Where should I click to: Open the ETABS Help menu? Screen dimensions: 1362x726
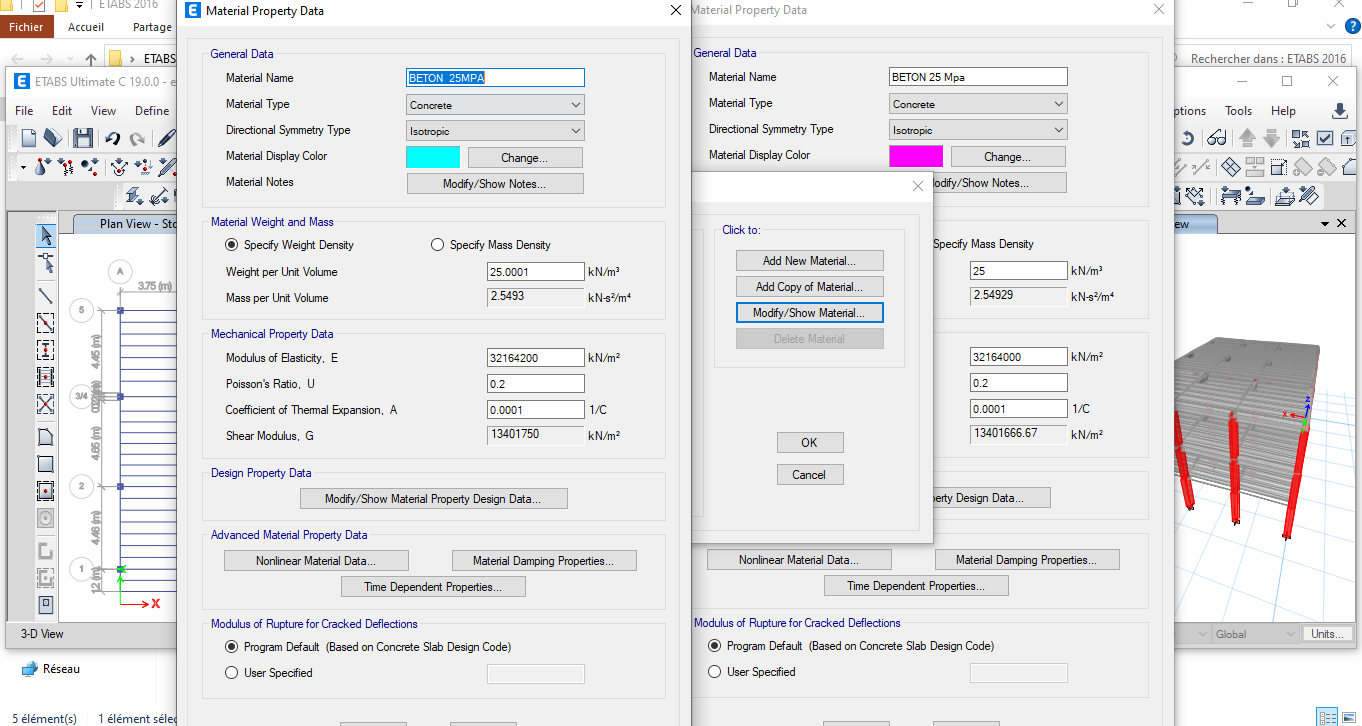(x=1283, y=111)
